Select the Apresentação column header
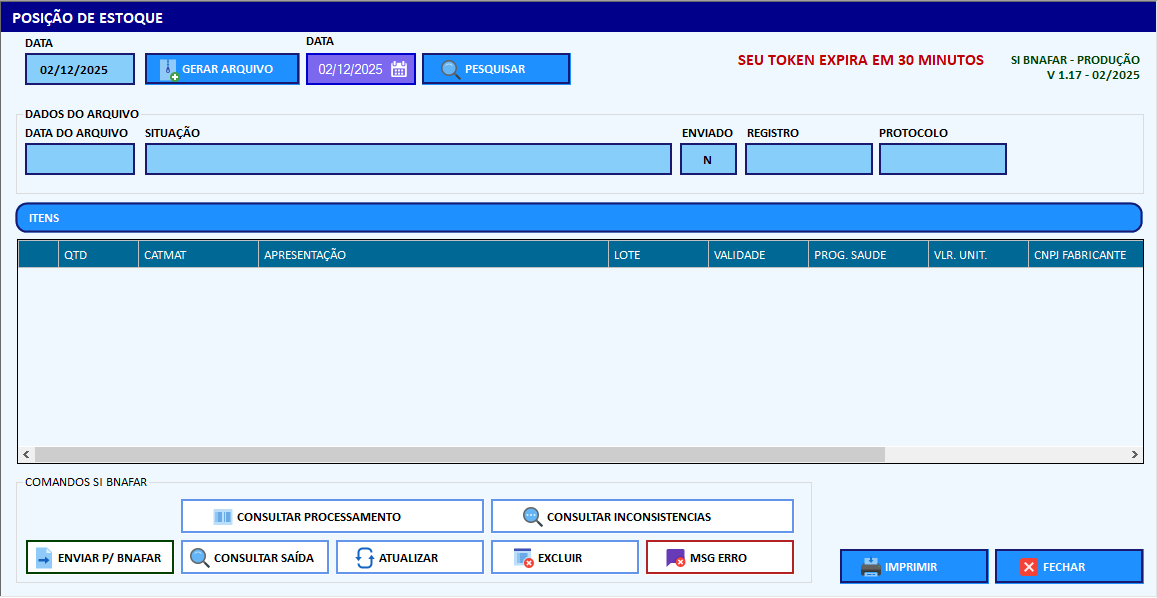The height and width of the screenshot is (598, 1157). [304, 255]
